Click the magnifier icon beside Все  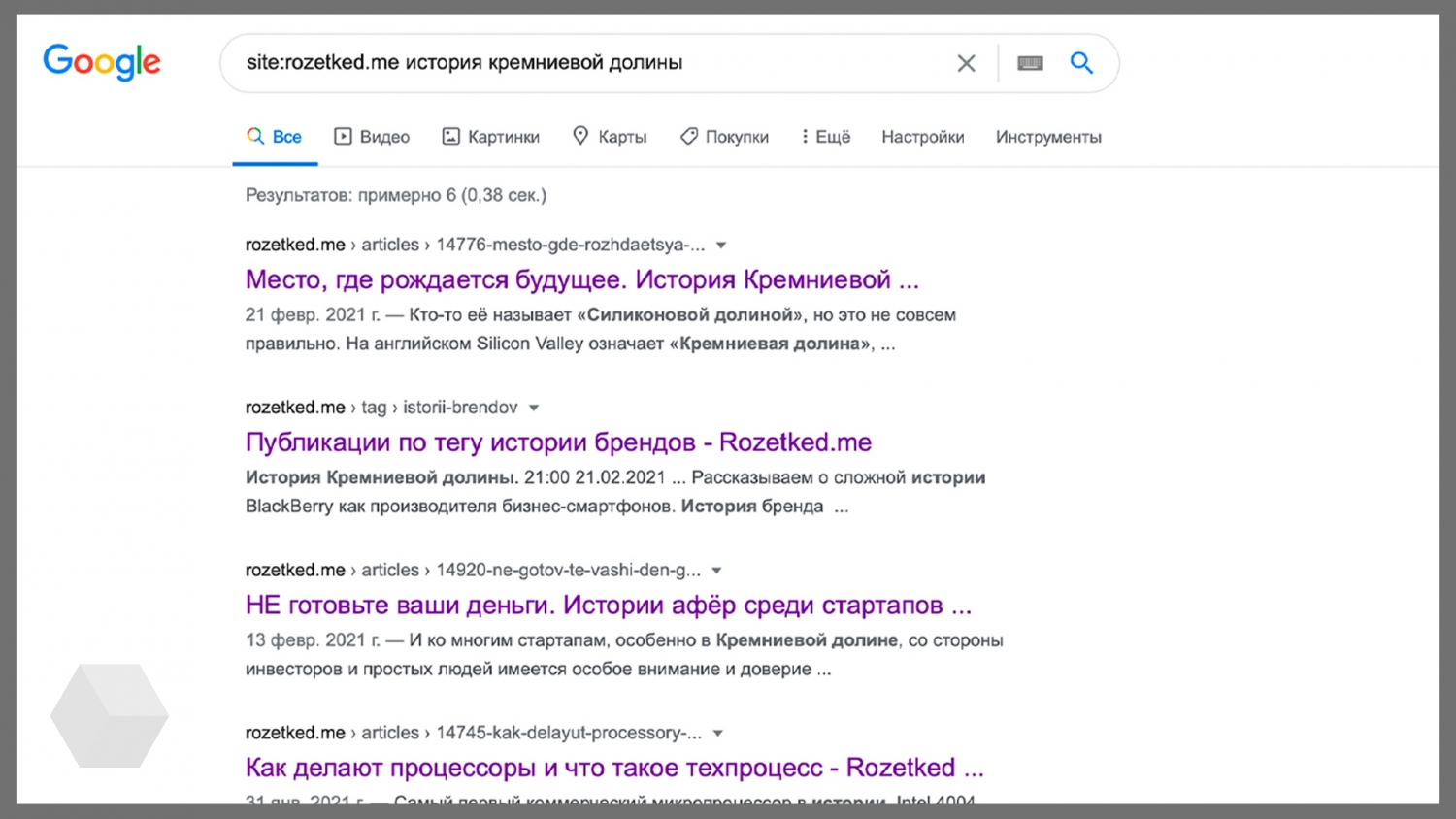pos(255,136)
